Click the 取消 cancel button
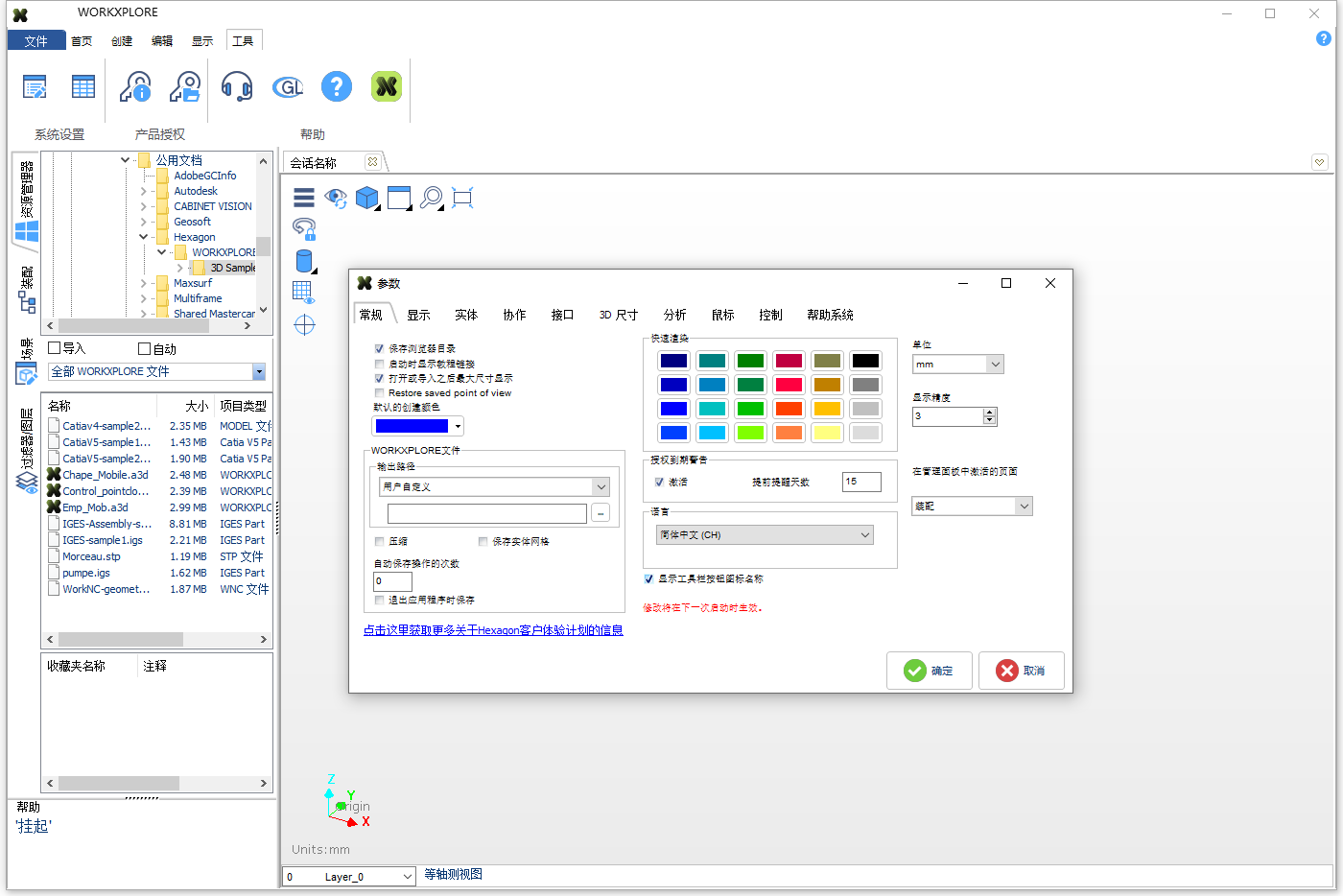This screenshot has height=896, width=1343. point(1022,671)
